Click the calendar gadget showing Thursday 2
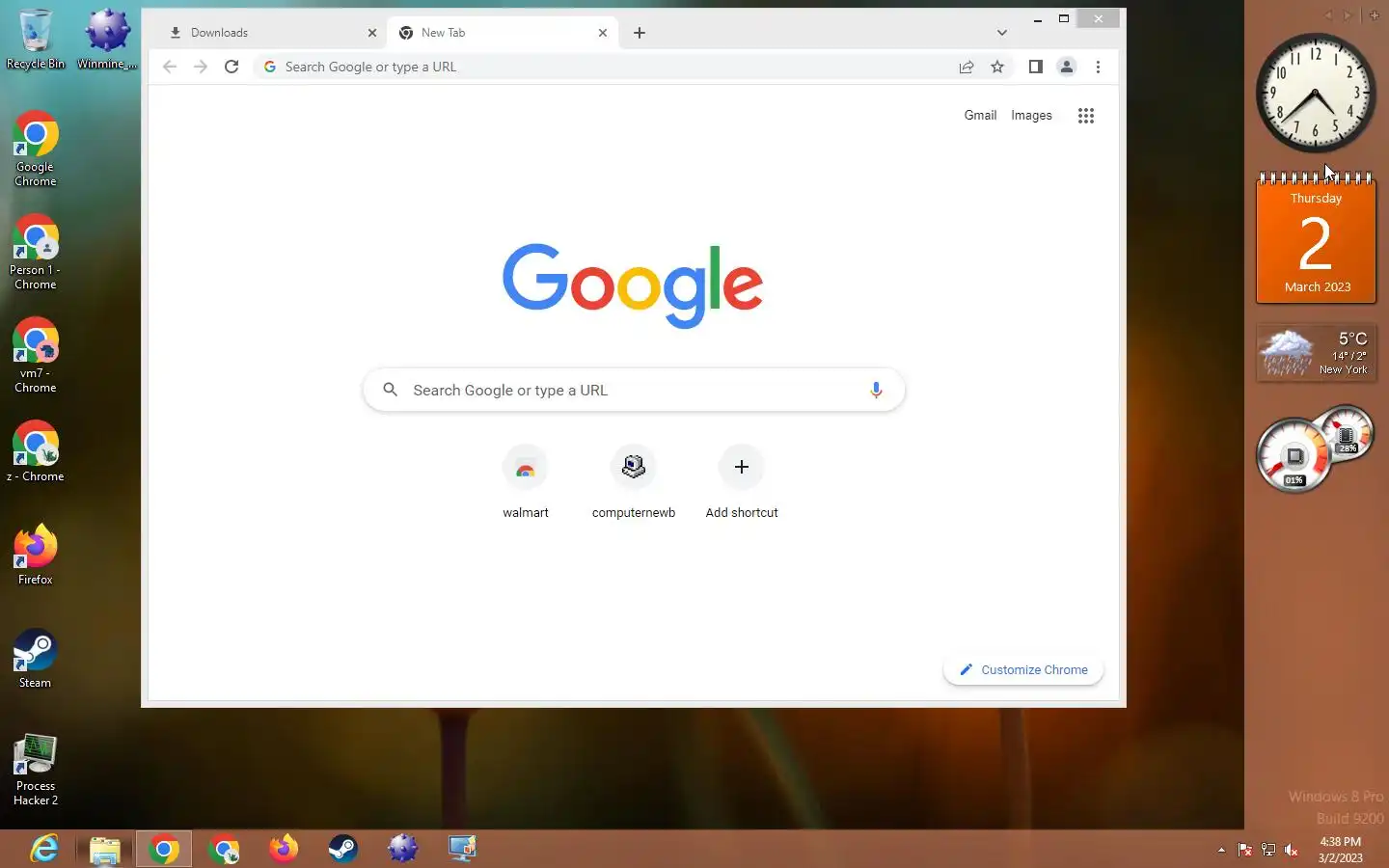 (1316, 237)
